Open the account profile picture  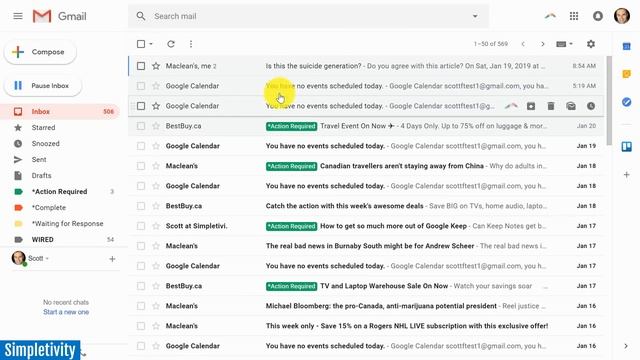click(x=622, y=16)
